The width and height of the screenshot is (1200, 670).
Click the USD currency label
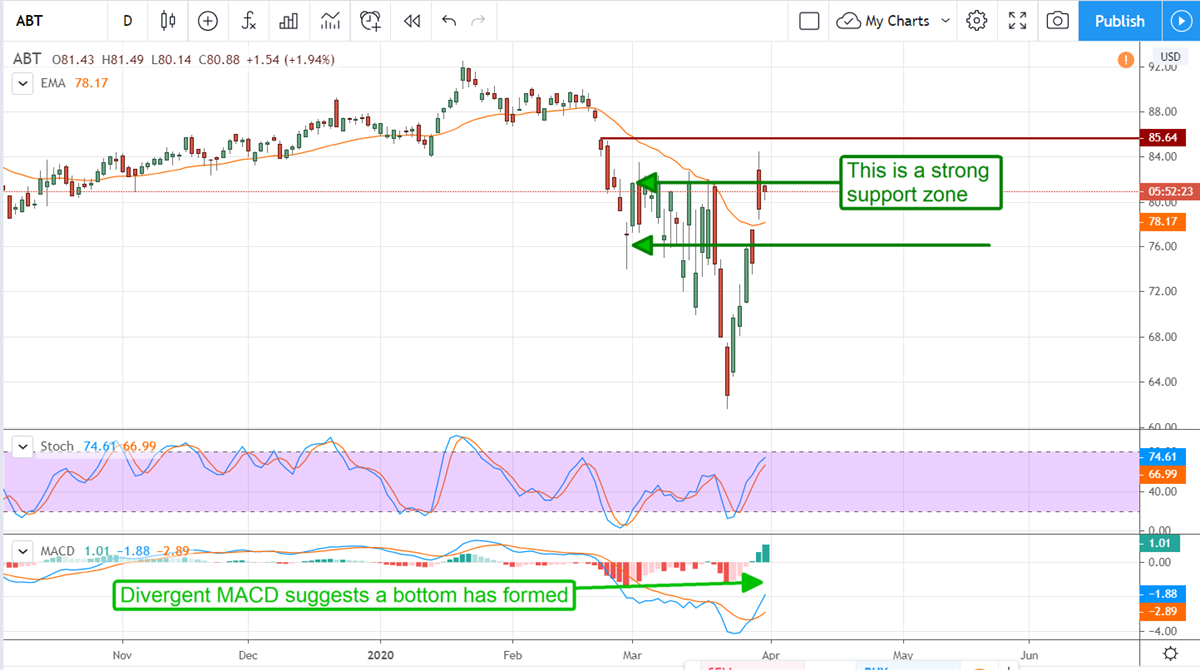pos(1169,56)
